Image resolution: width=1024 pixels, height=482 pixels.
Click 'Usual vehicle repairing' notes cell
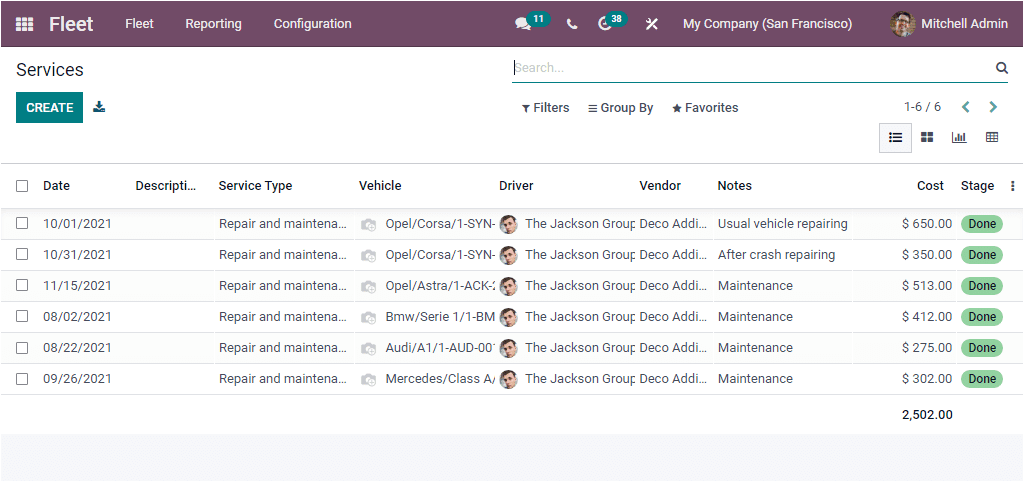782,224
